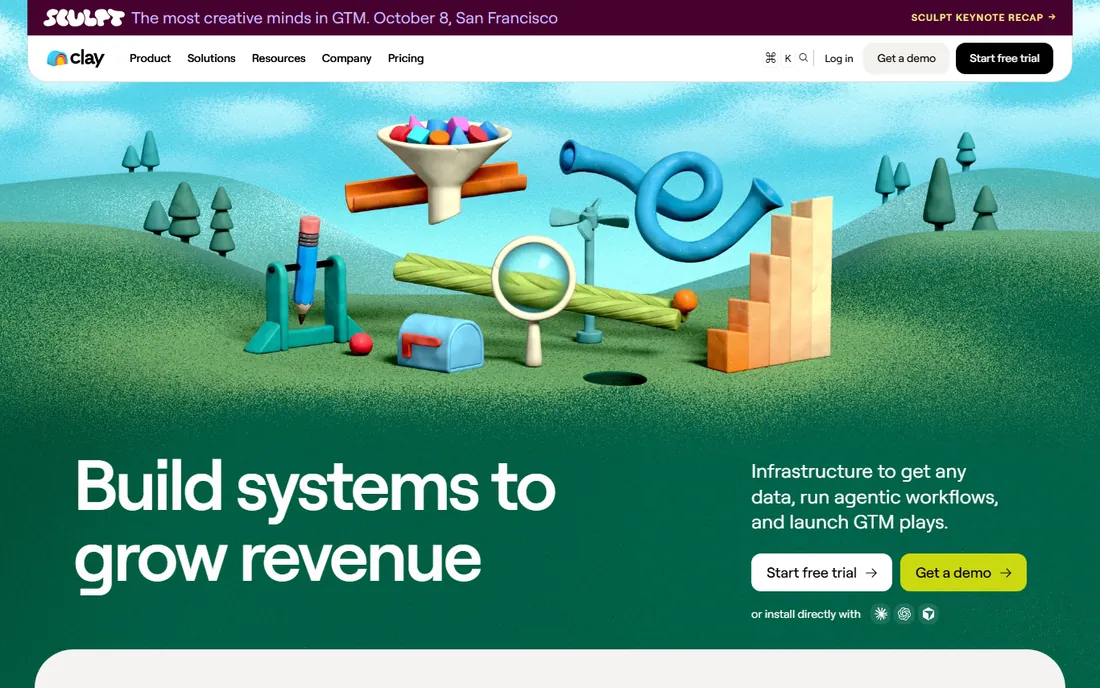Open the Product menu
The height and width of the screenshot is (688, 1100).
[150, 58]
